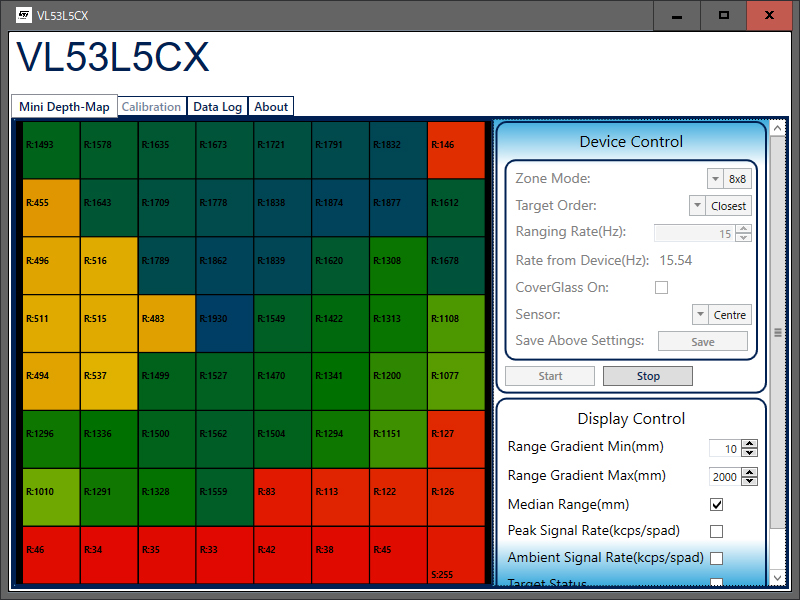The width and height of the screenshot is (800, 600).
Task: Click the scrollbar down arrow
Action: coord(777,578)
